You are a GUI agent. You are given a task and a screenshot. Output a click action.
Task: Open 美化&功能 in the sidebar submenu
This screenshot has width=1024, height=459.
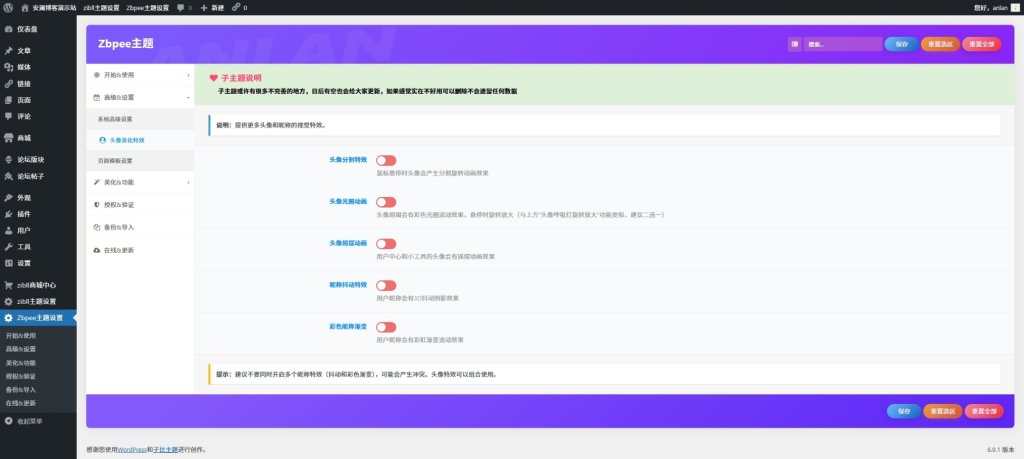21,362
